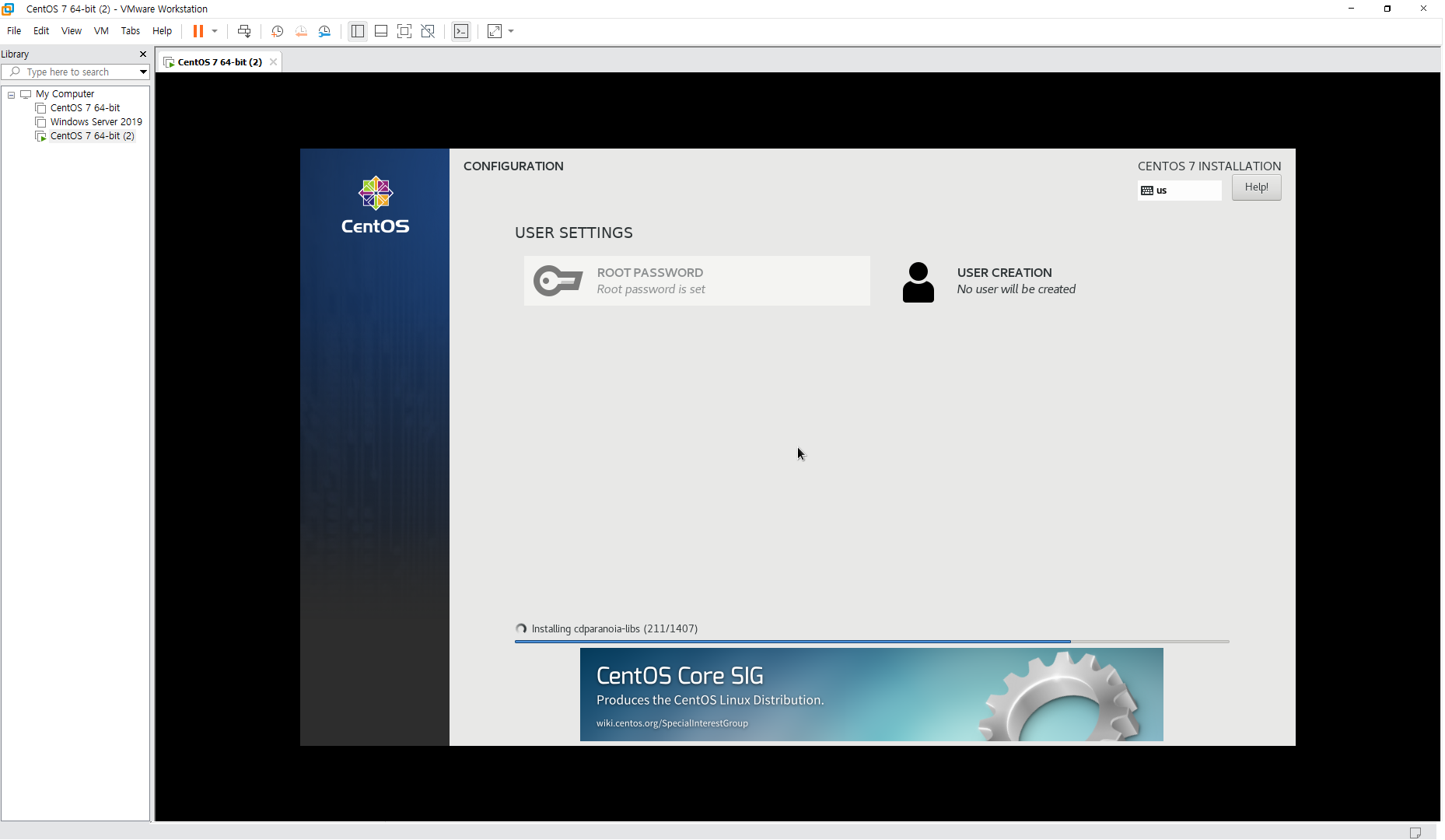The width and height of the screenshot is (1445, 840).
Task: Toggle console view button
Action: 461,31
